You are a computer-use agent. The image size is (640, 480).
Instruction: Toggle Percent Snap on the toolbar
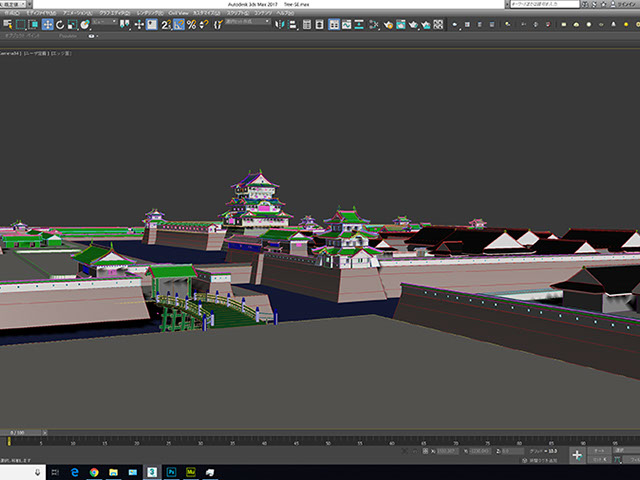[x=192, y=24]
